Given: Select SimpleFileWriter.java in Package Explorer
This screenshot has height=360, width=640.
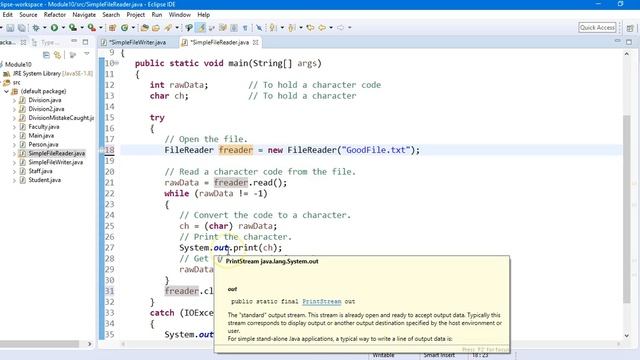Looking at the screenshot, I should (56, 162).
